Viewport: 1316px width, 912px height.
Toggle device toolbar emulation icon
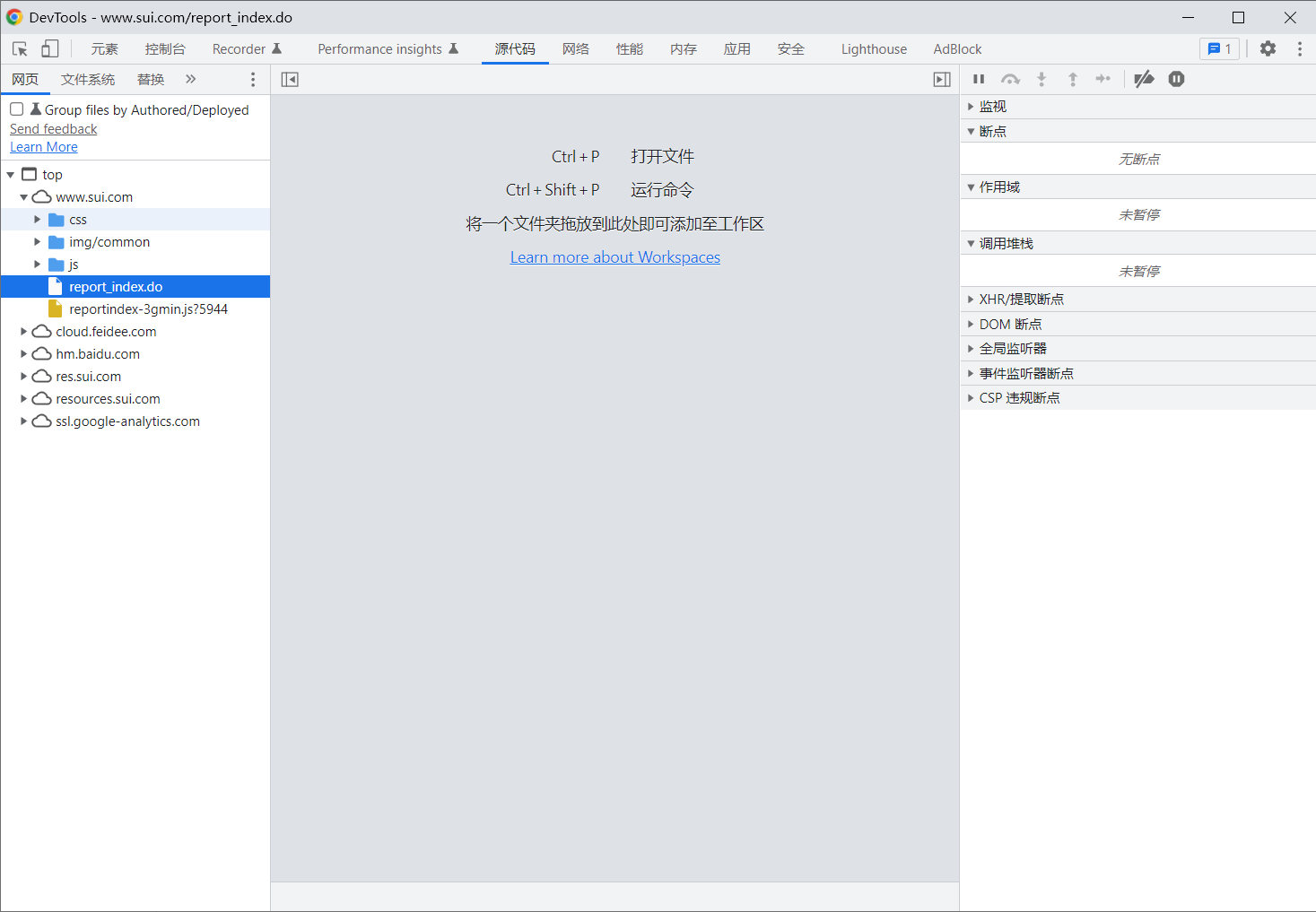pyautogui.click(x=50, y=49)
